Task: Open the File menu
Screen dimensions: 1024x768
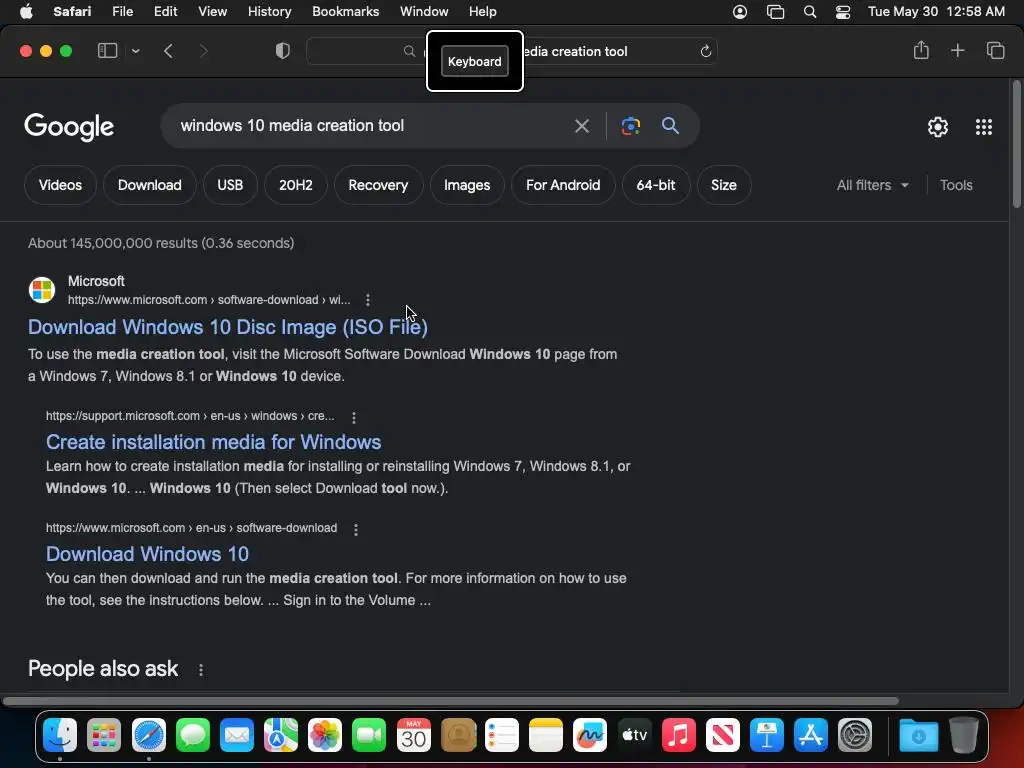Action: click(123, 12)
